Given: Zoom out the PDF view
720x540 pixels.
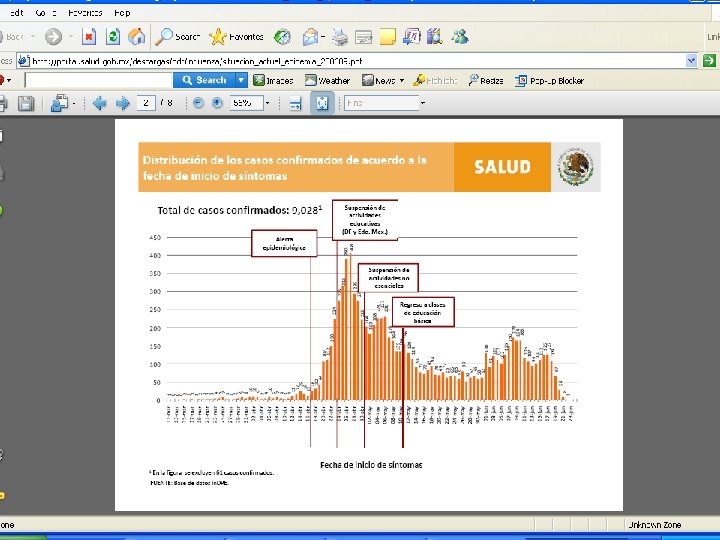Looking at the screenshot, I should tap(198, 103).
